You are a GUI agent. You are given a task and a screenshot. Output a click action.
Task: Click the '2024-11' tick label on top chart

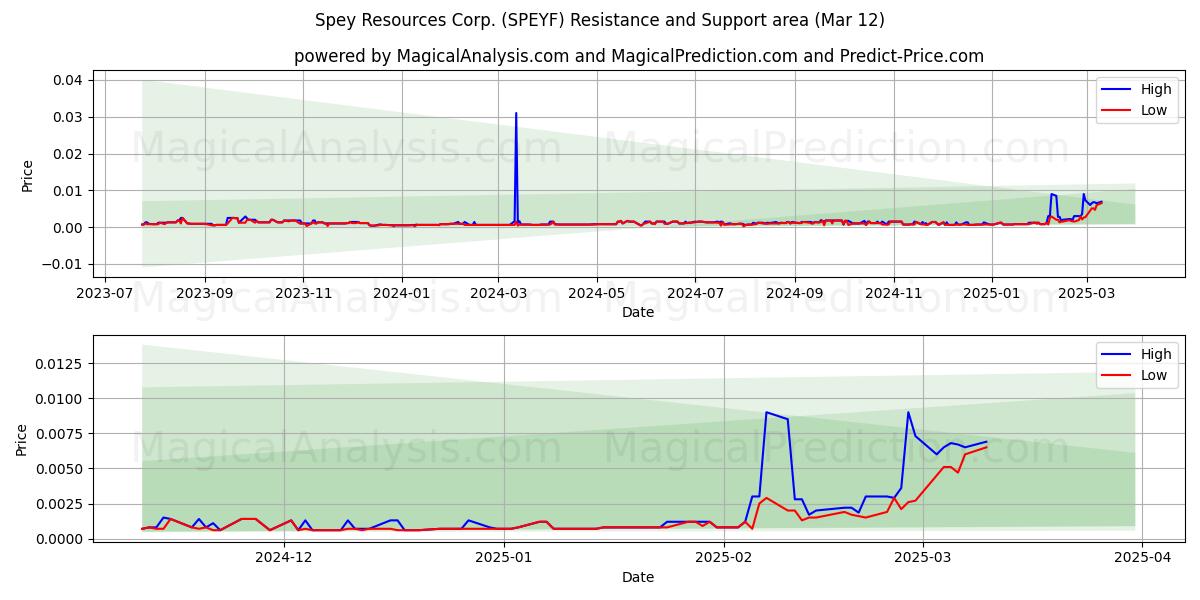pos(893,294)
